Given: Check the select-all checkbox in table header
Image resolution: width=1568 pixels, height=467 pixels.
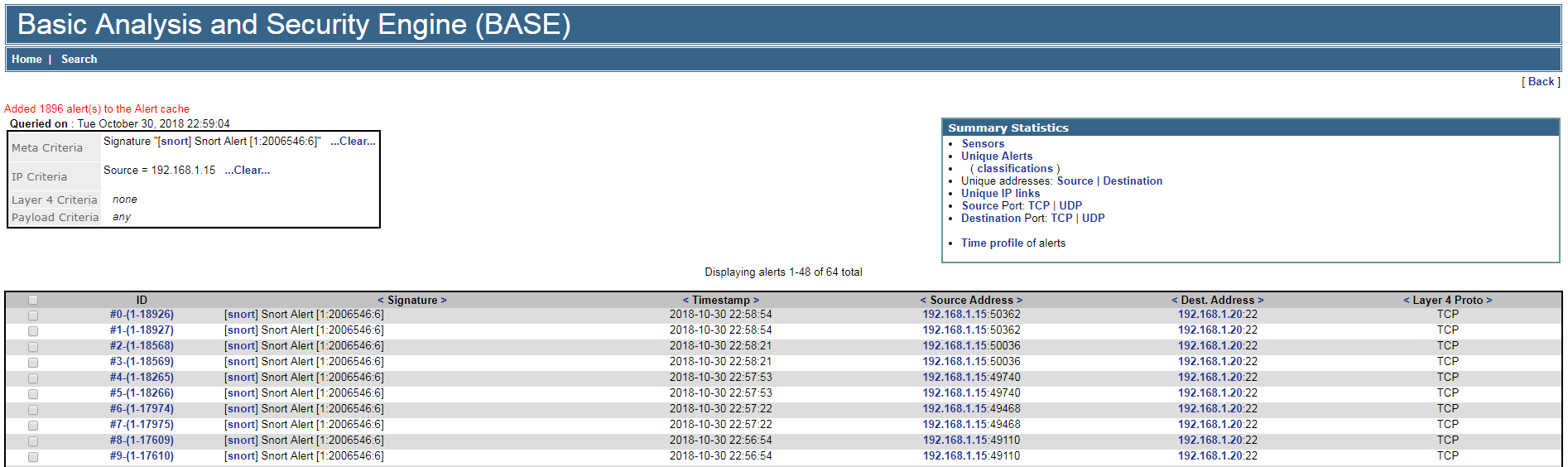Looking at the screenshot, I should [x=33, y=300].
